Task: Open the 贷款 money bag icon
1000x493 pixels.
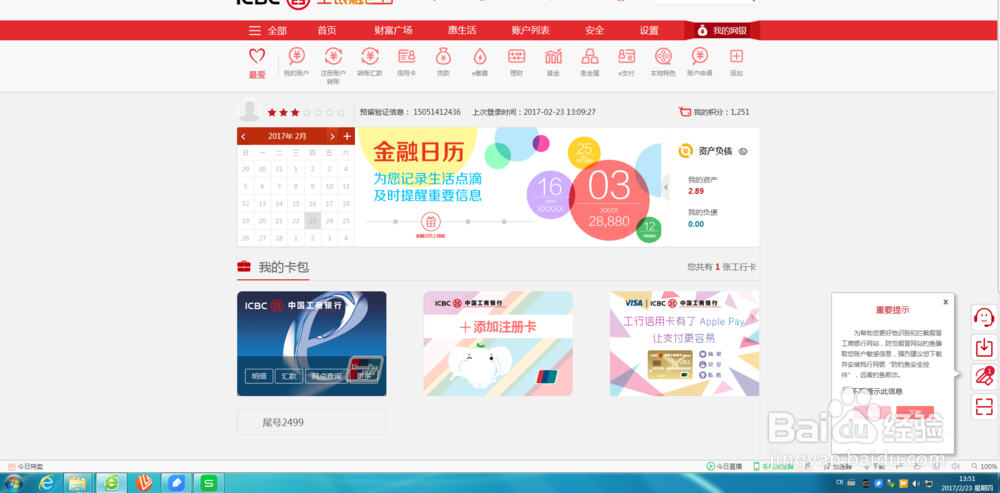Action: pos(443,56)
